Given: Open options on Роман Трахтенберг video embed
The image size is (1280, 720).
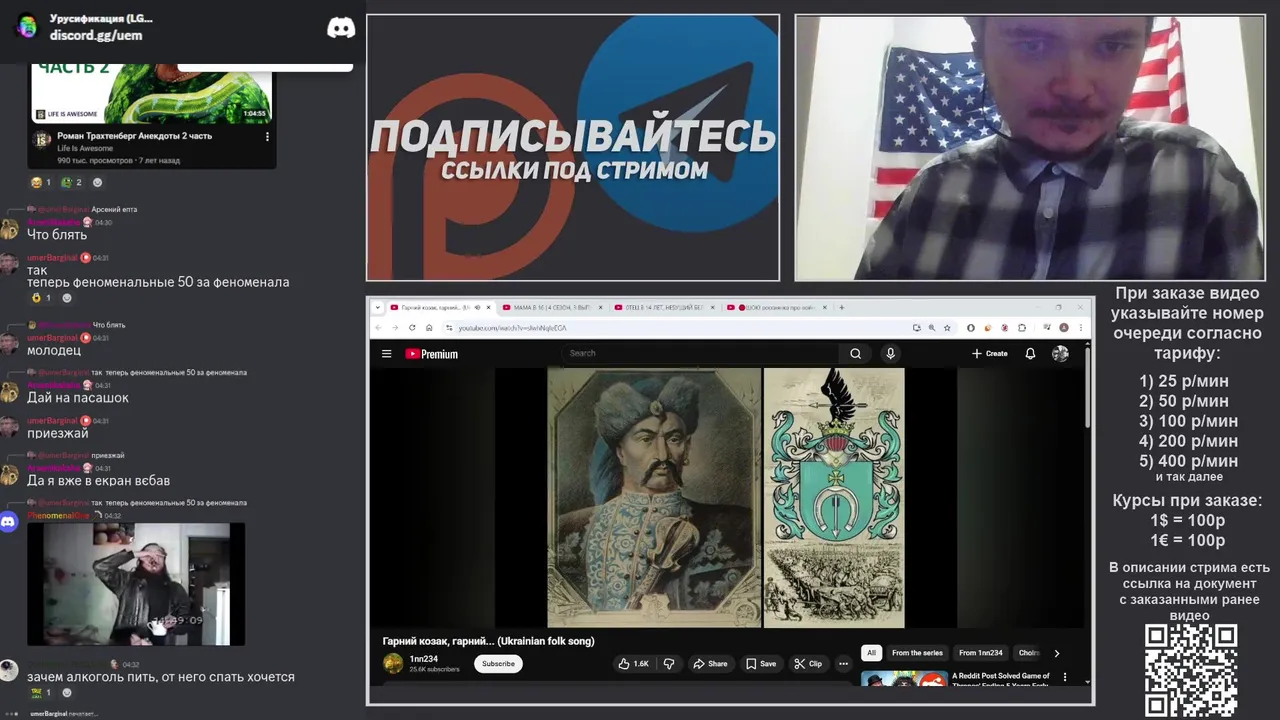Looking at the screenshot, I should pyautogui.click(x=267, y=136).
